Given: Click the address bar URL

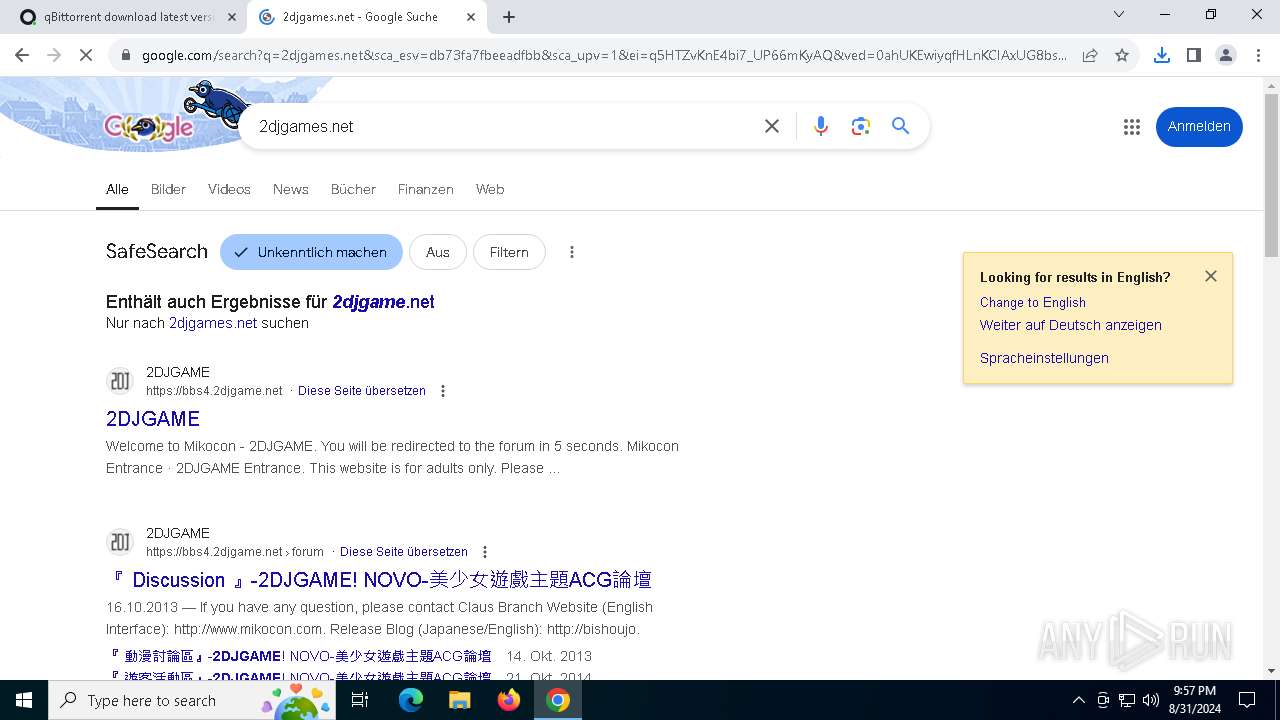Looking at the screenshot, I should (604, 56).
